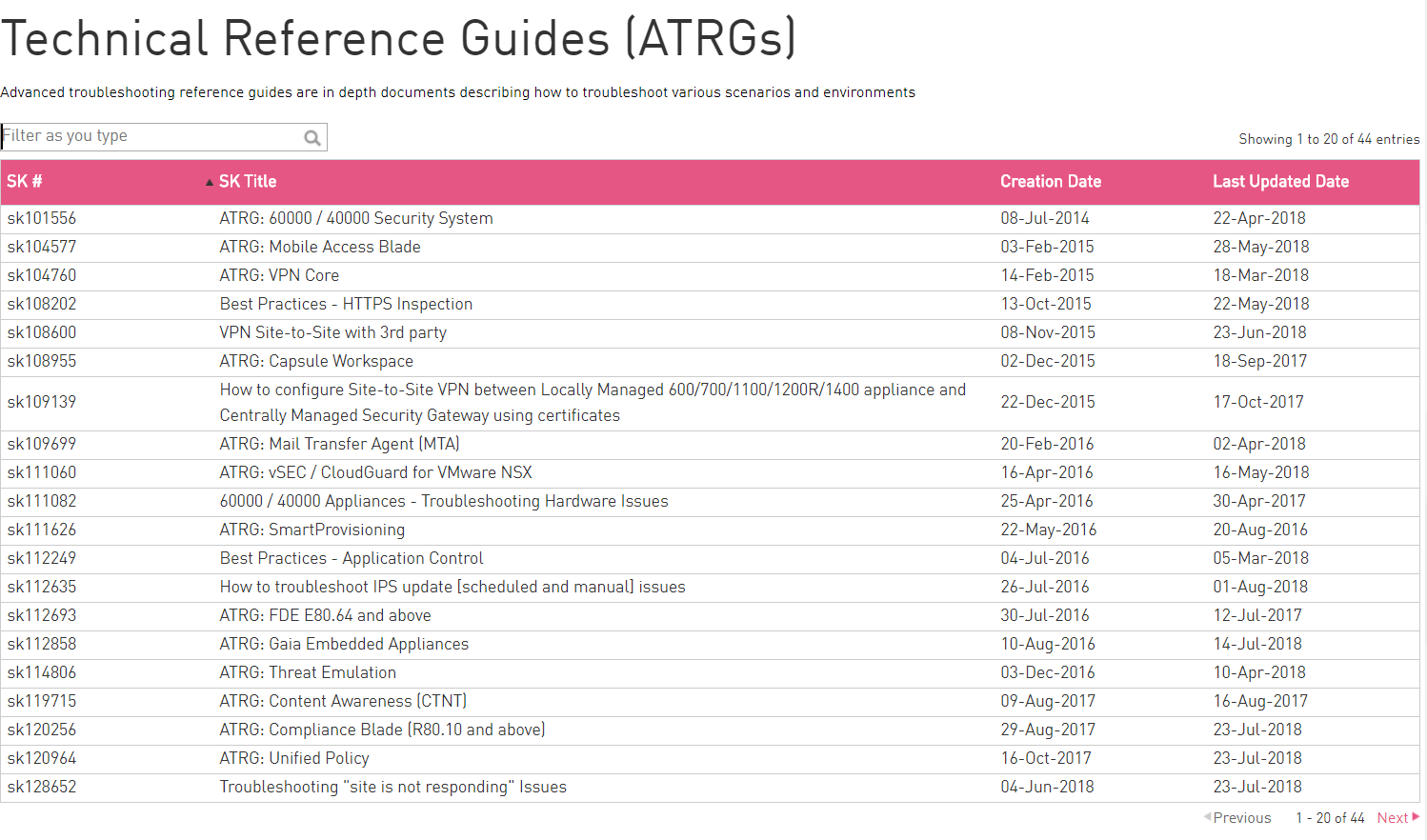
Task: Select sk119715 cell
Action: point(42,701)
